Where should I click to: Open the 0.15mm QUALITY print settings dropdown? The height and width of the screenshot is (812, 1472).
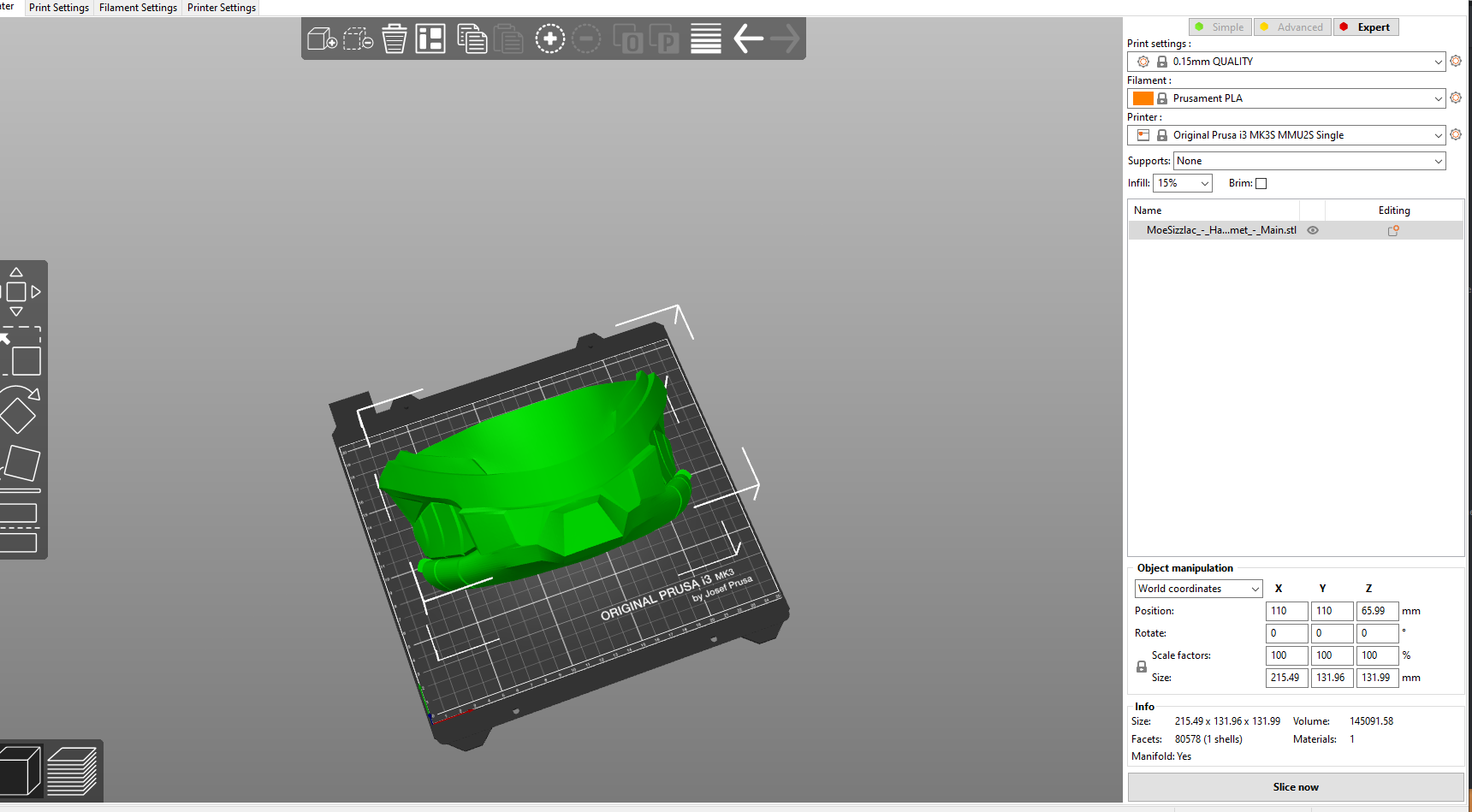tap(1286, 62)
